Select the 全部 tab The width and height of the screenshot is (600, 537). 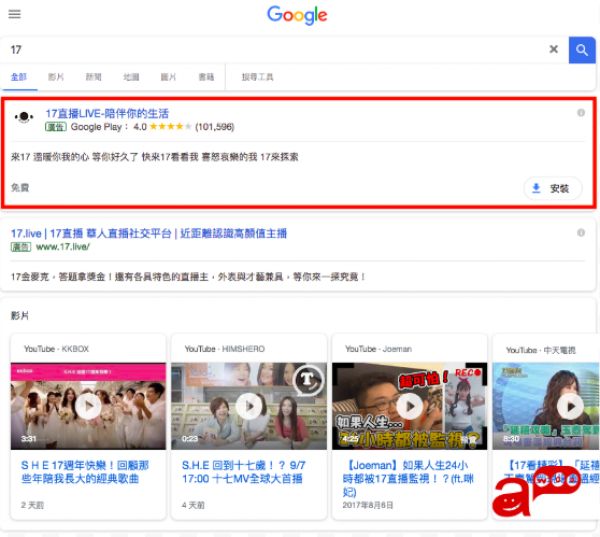click(18, 77)
